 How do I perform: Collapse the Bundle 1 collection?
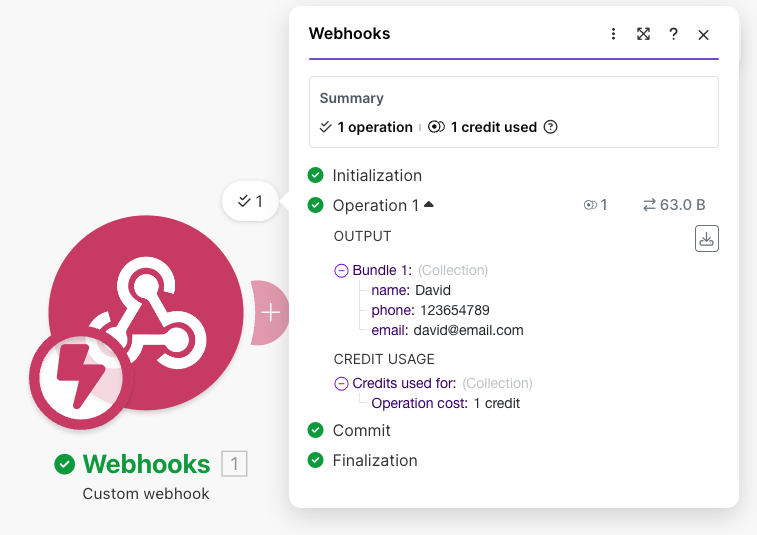341,270
